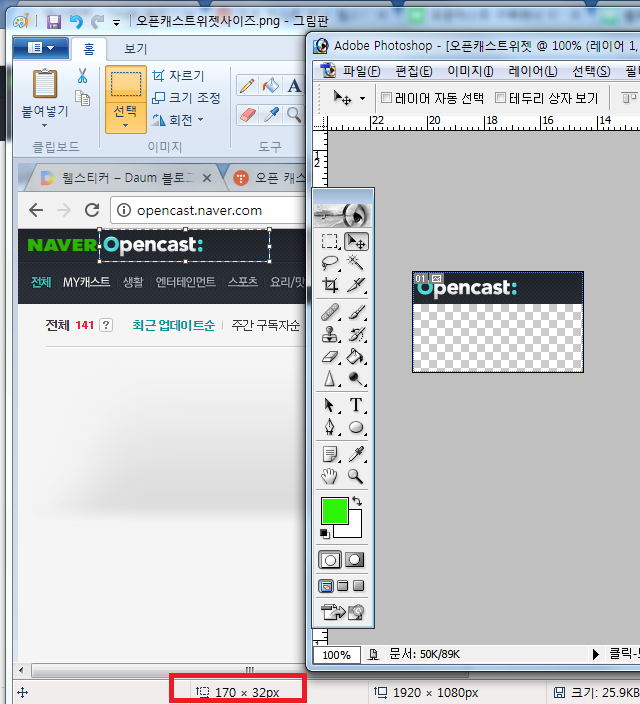Expand the 붙여넣기 dropdown arrow in Paint
The width and height of the screenshot is (640, 704).
coord(44,126)
